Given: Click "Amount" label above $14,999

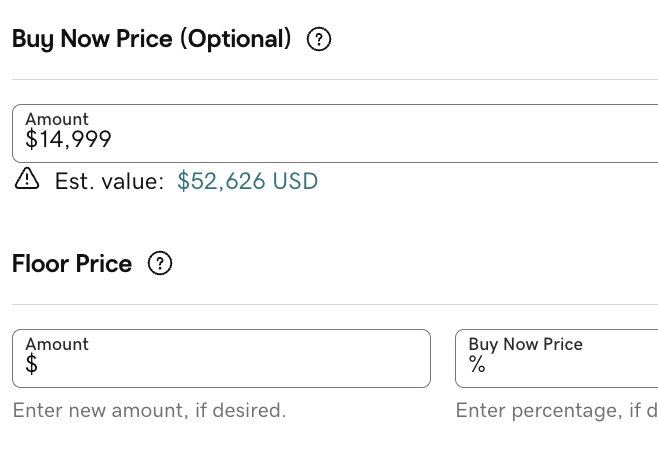Looking at the screenshot, I should click(57, 119).
